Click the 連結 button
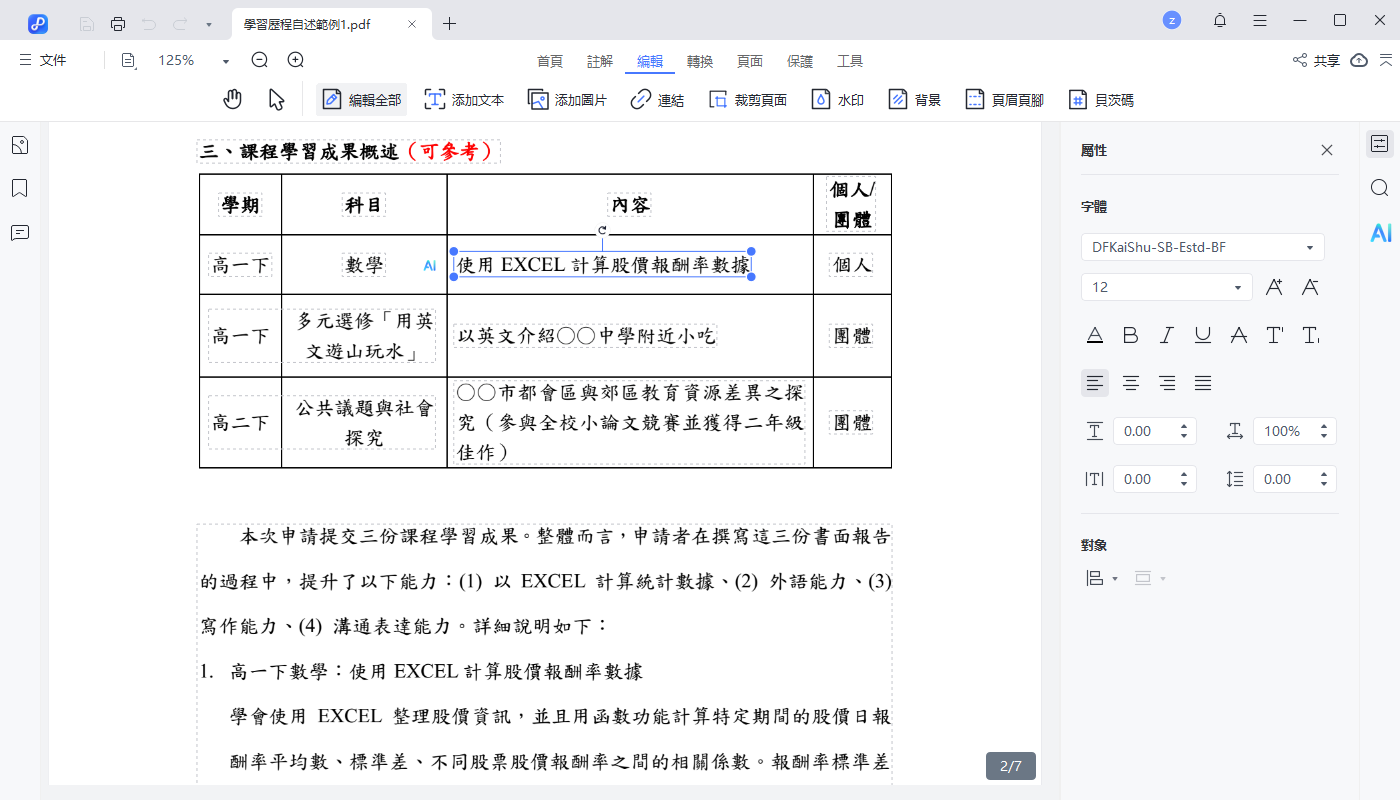This screenshot has width=1400, height=800. point(657,100)
